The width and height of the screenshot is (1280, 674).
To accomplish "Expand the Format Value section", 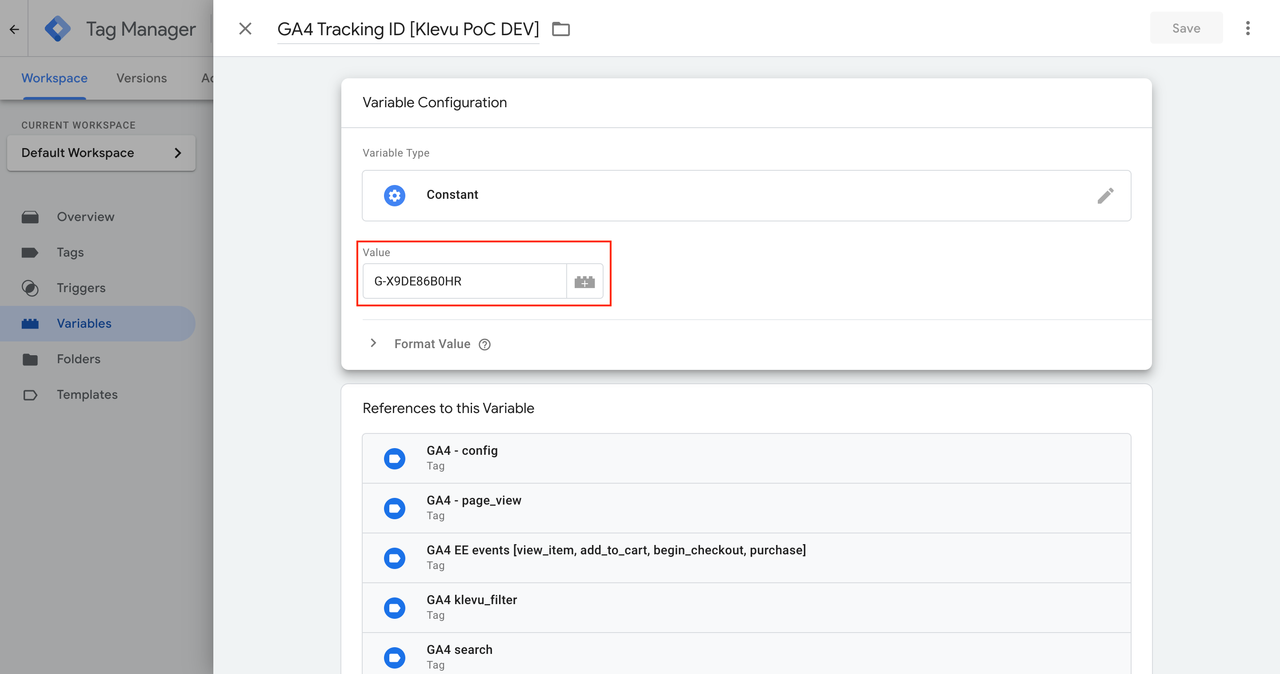I will [373, 343].
